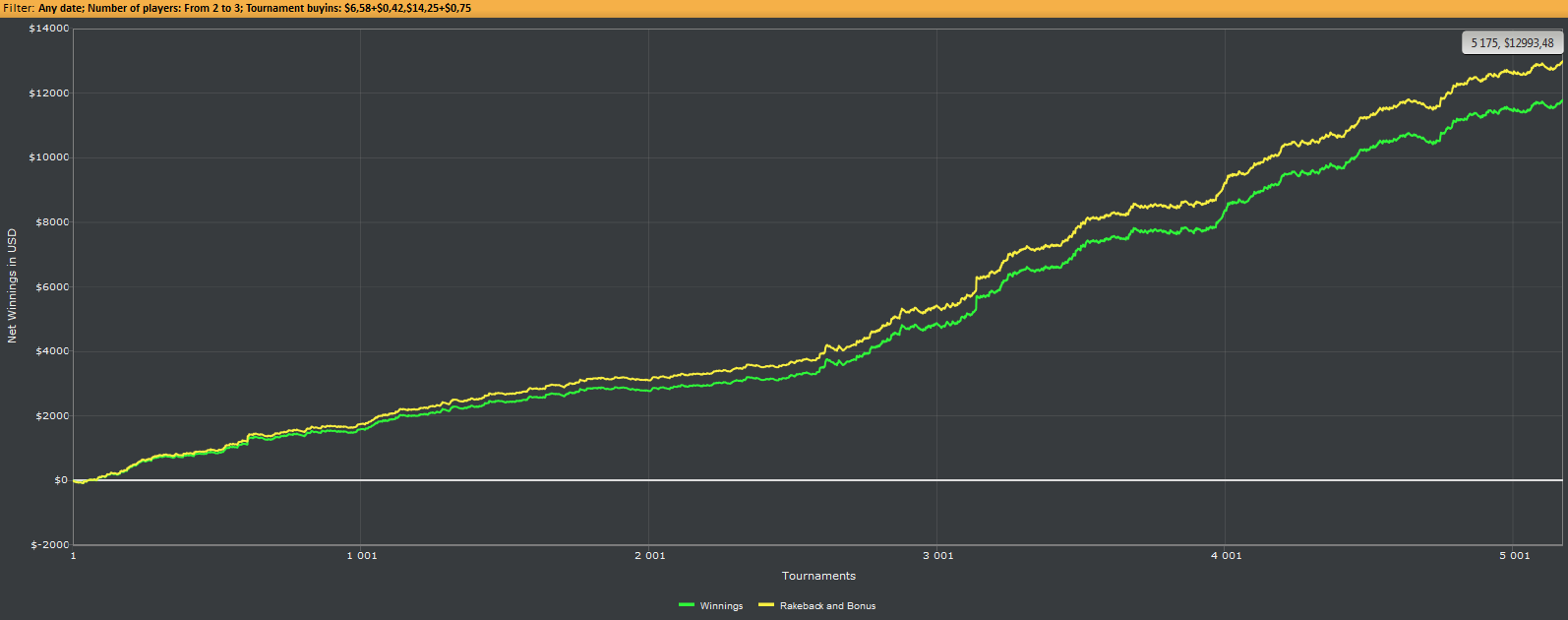Screen dimensions: 1568x620
Task: Click the $12000 y-axis label
Action: point(49,93)
